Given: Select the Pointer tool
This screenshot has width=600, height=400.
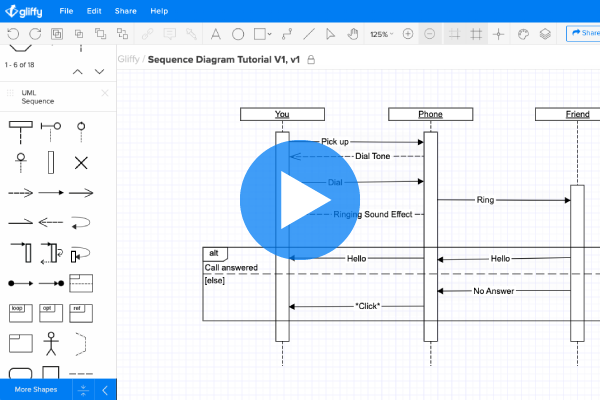Looking at the screenshot, I should tap(331, 34).
